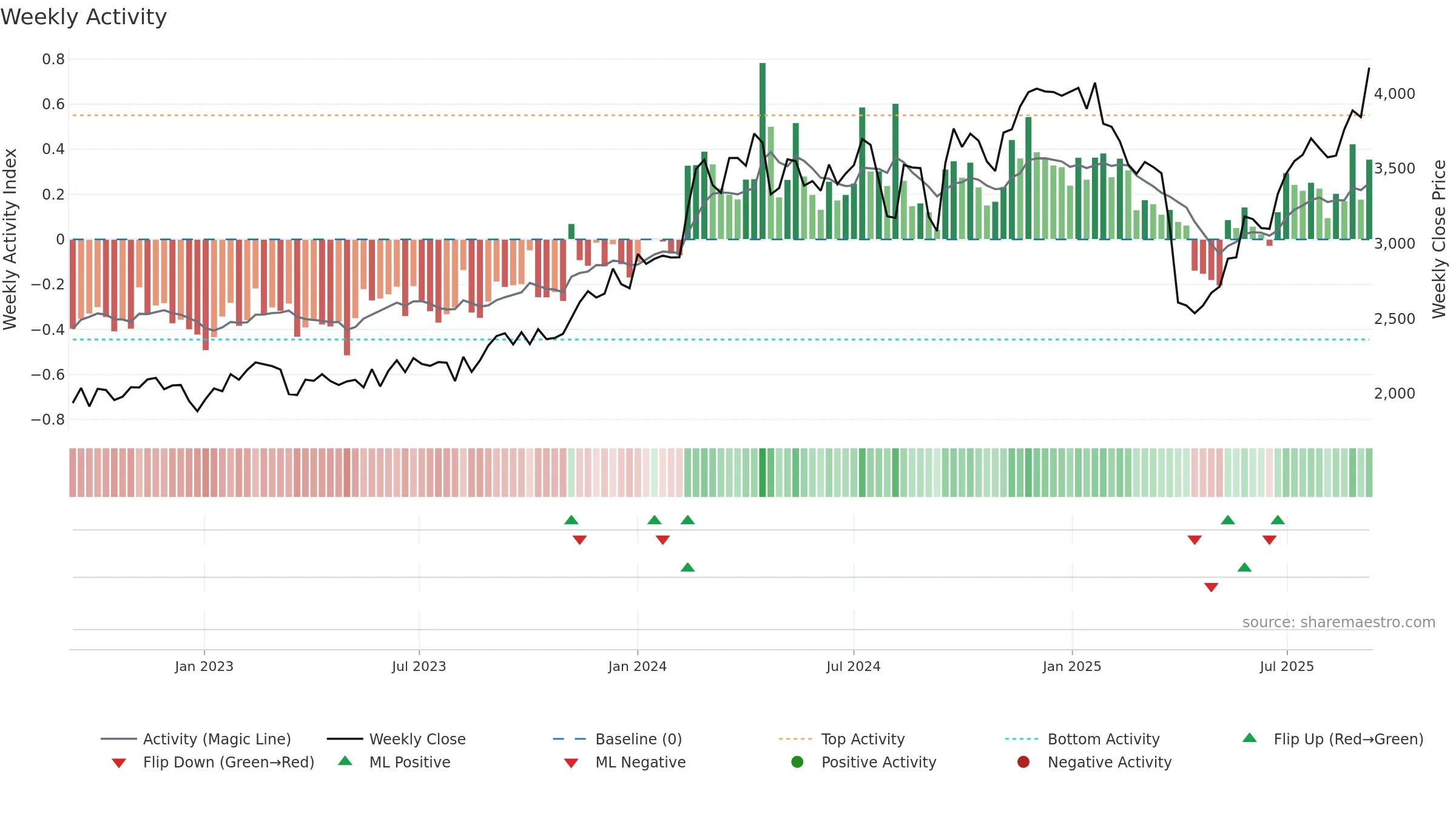Click the Weekly Activity Index axis title

click(10, 240)
